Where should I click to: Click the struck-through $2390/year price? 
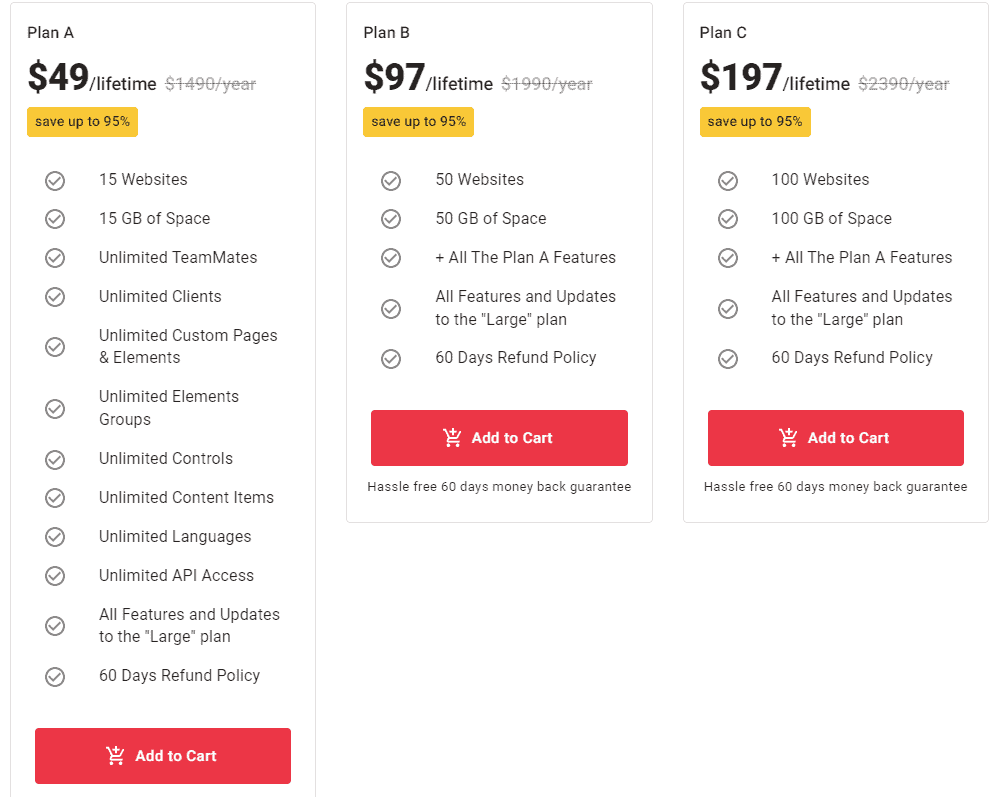click(x=903, y=84)
